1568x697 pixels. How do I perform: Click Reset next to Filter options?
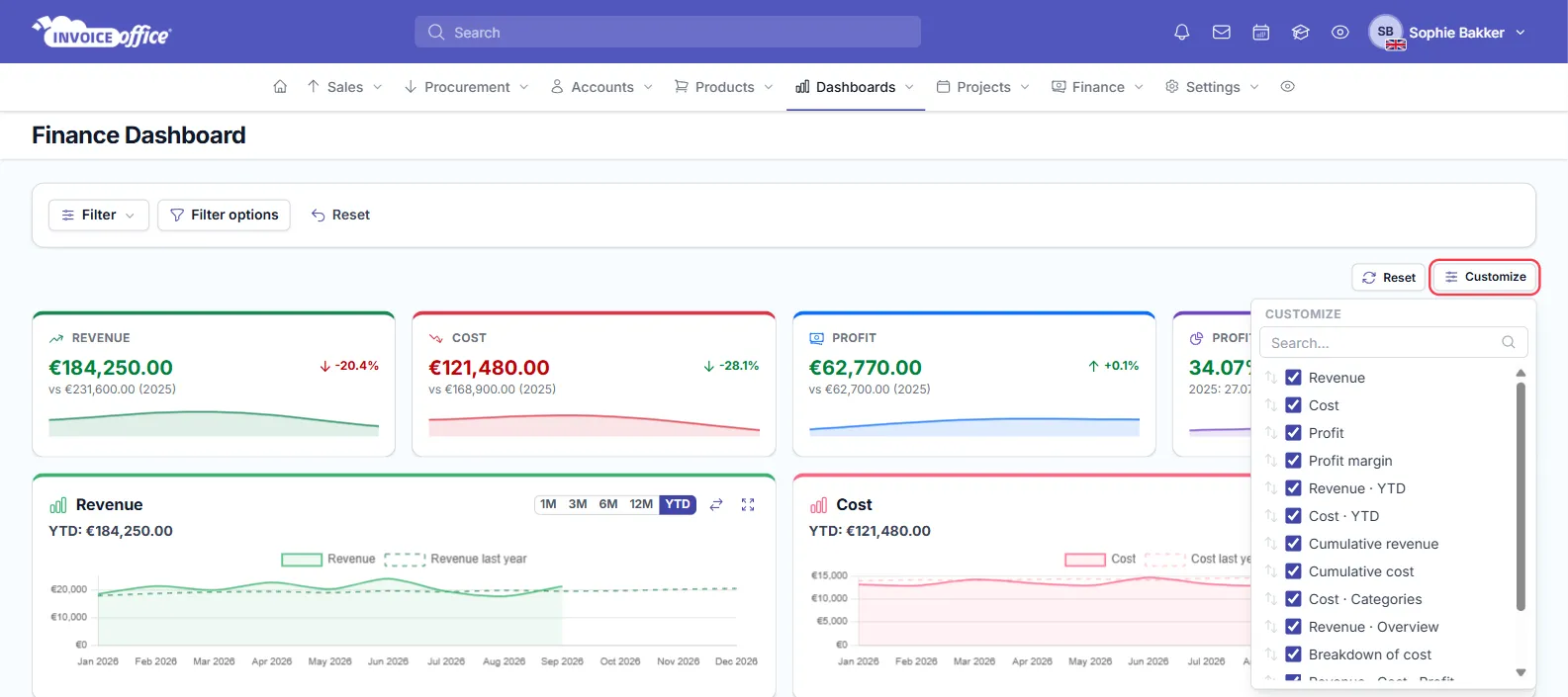pos(340,215)
